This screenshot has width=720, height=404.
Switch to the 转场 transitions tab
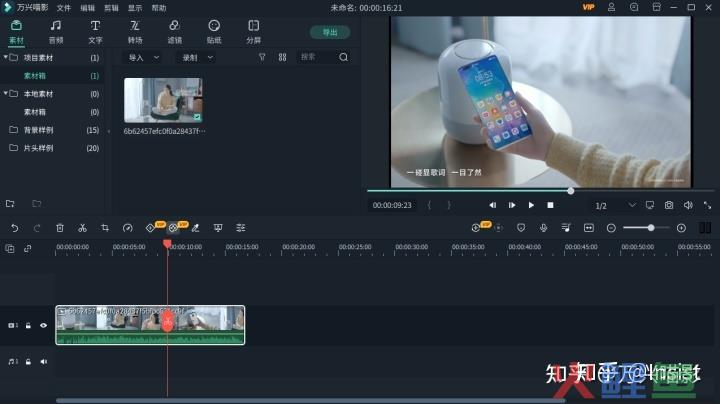pos(135,32)
